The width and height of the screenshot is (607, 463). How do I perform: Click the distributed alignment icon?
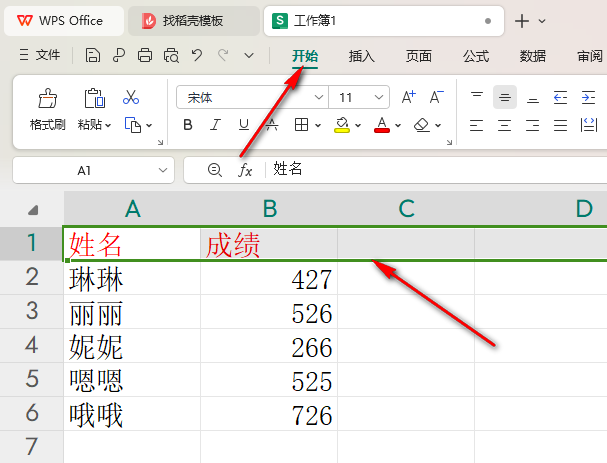(x=588, y=125)
